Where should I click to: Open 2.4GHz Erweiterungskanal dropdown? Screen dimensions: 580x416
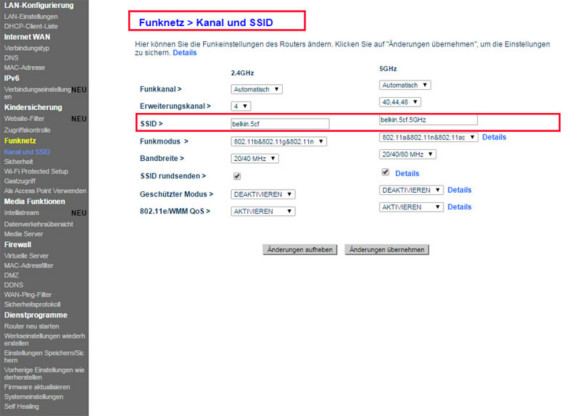coord(241,106)
